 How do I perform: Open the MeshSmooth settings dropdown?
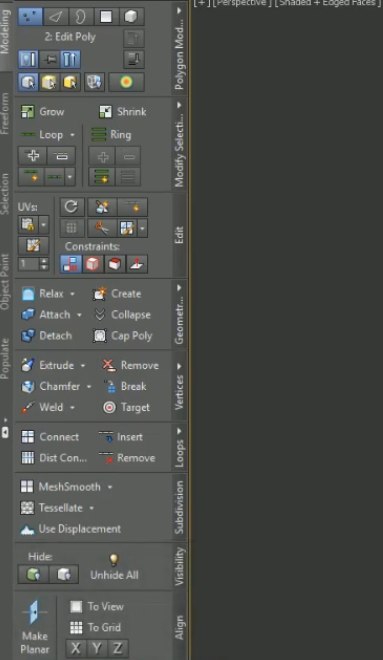click(x=110, y=487)
